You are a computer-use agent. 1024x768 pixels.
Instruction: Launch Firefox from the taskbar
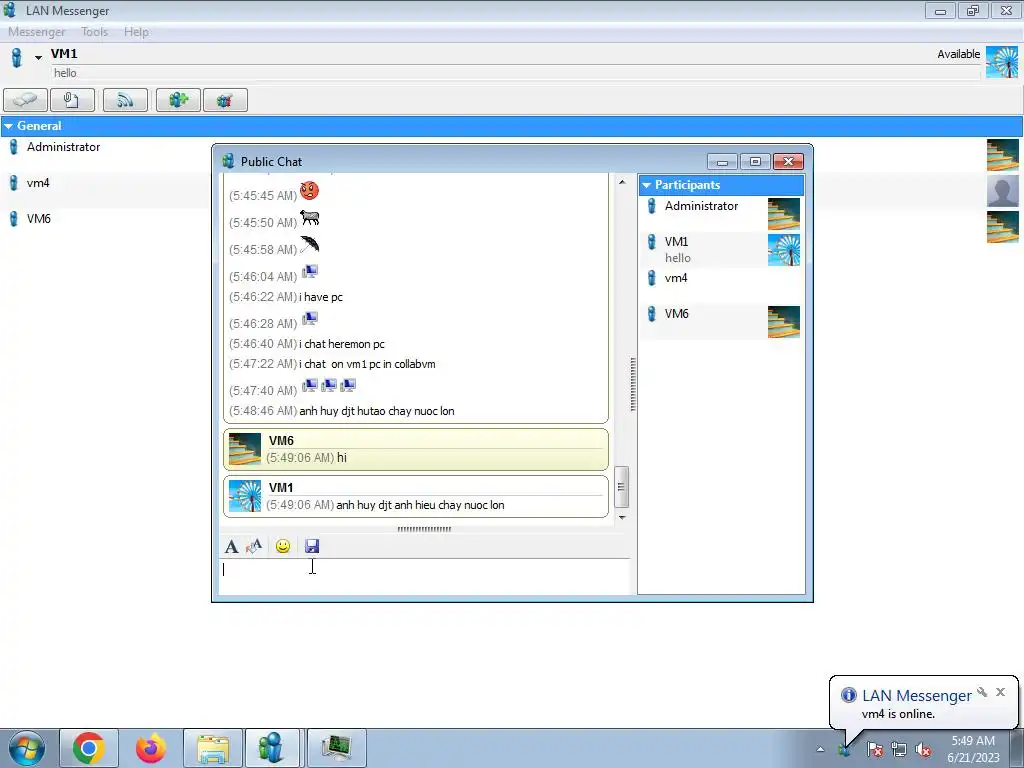151,748
